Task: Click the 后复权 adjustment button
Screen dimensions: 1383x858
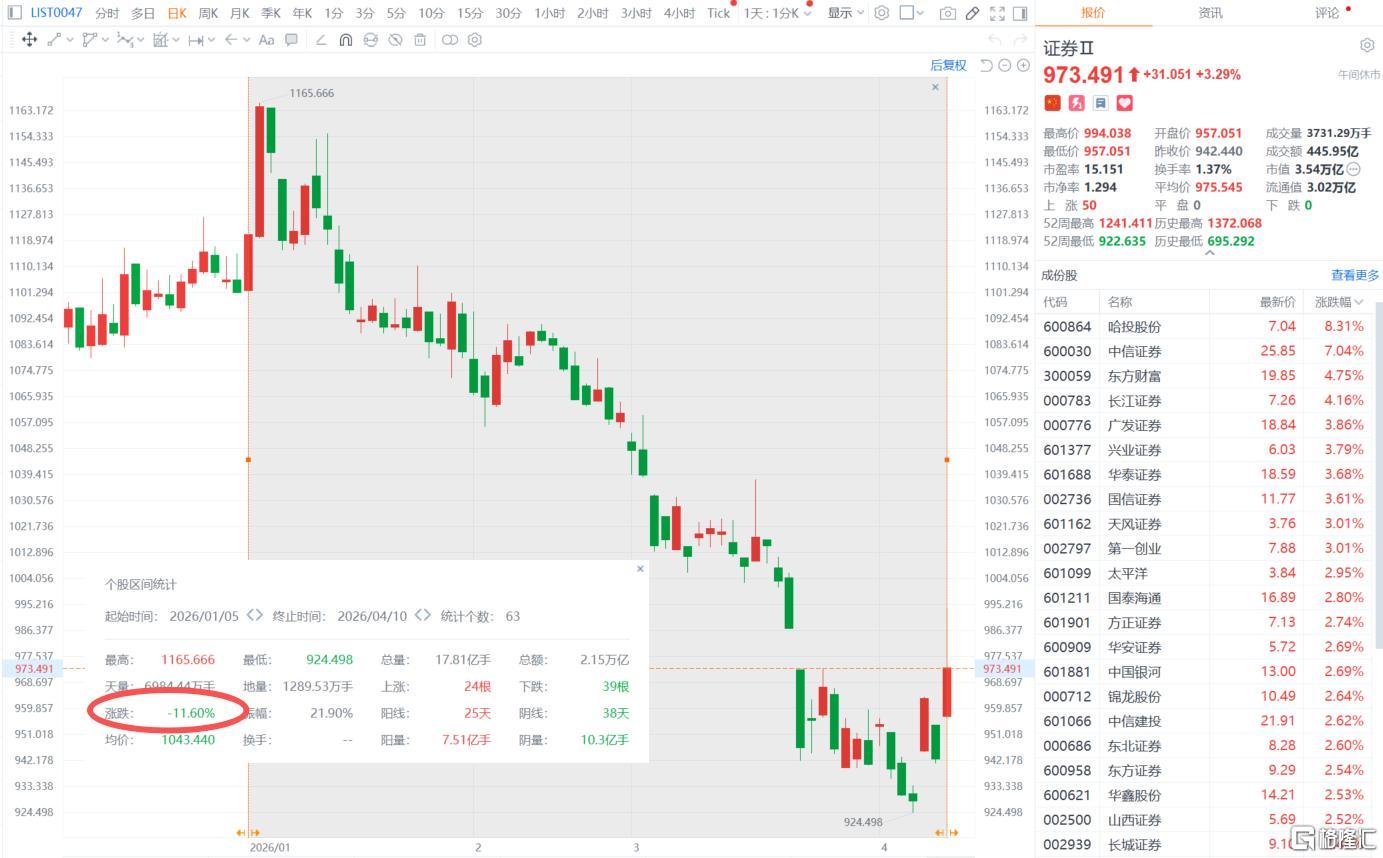Action: pos(948,65)
